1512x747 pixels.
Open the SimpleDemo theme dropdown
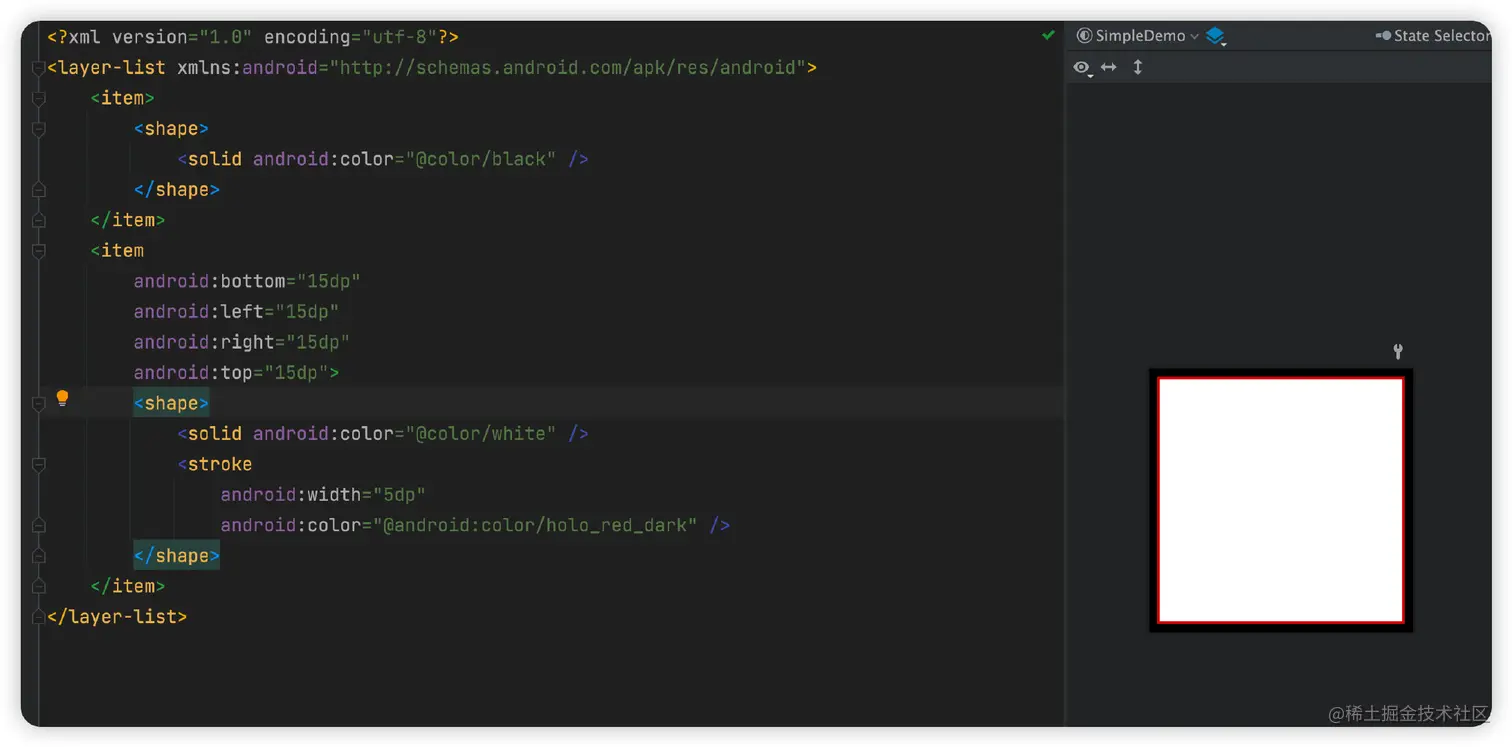pos(1137,36)
